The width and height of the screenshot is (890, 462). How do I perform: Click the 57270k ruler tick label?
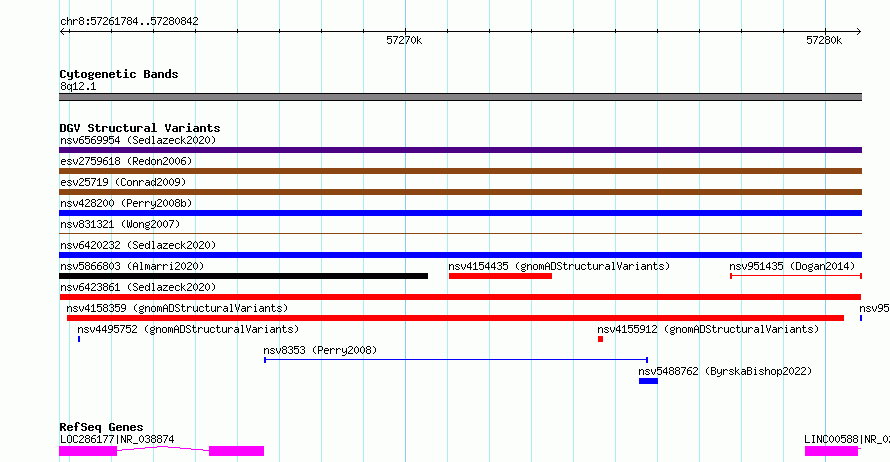coord(404,40)
